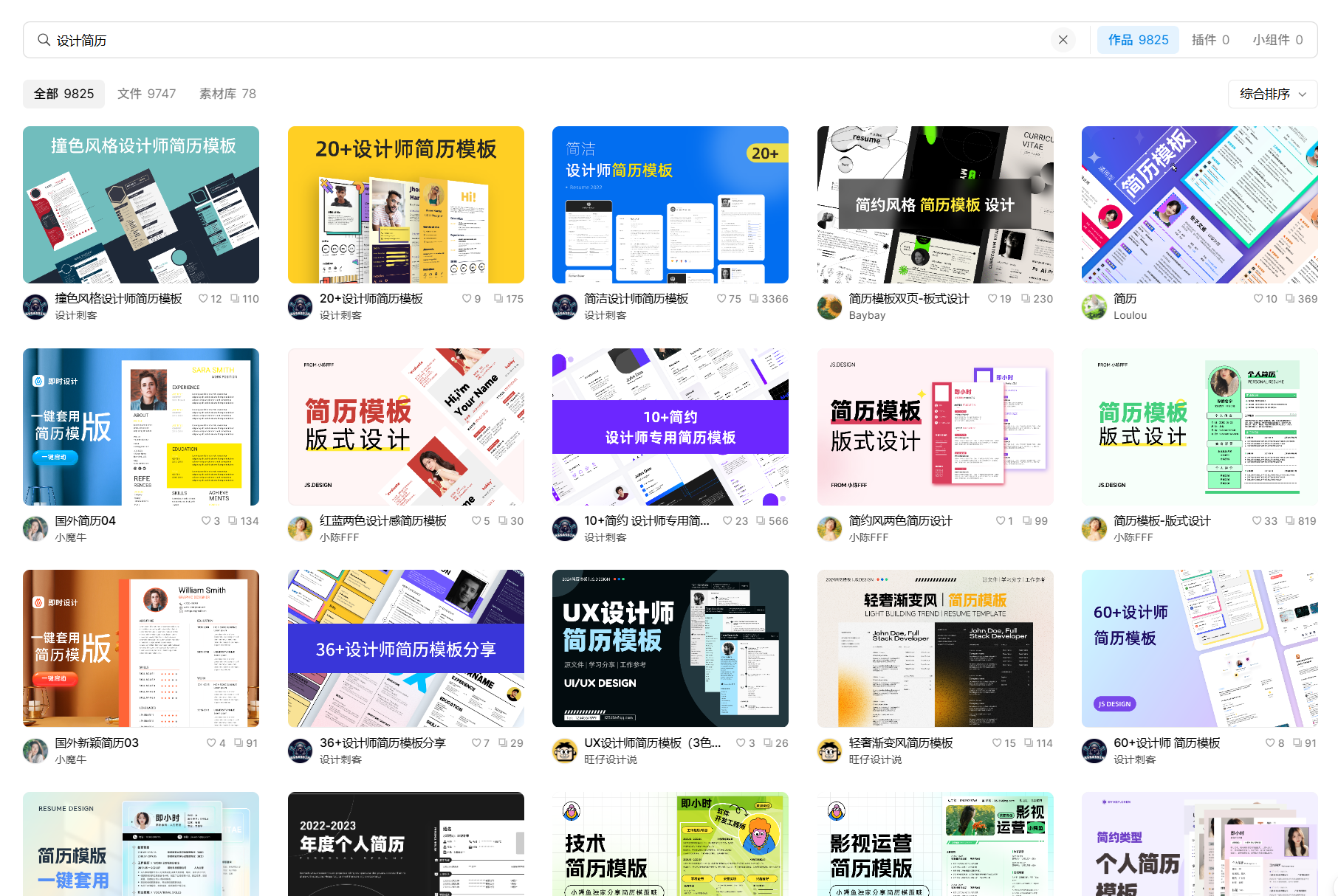The height and width of the screenshot is (896, 1338).
Task: Select the 文件 9747 filter
Action: 146,94
